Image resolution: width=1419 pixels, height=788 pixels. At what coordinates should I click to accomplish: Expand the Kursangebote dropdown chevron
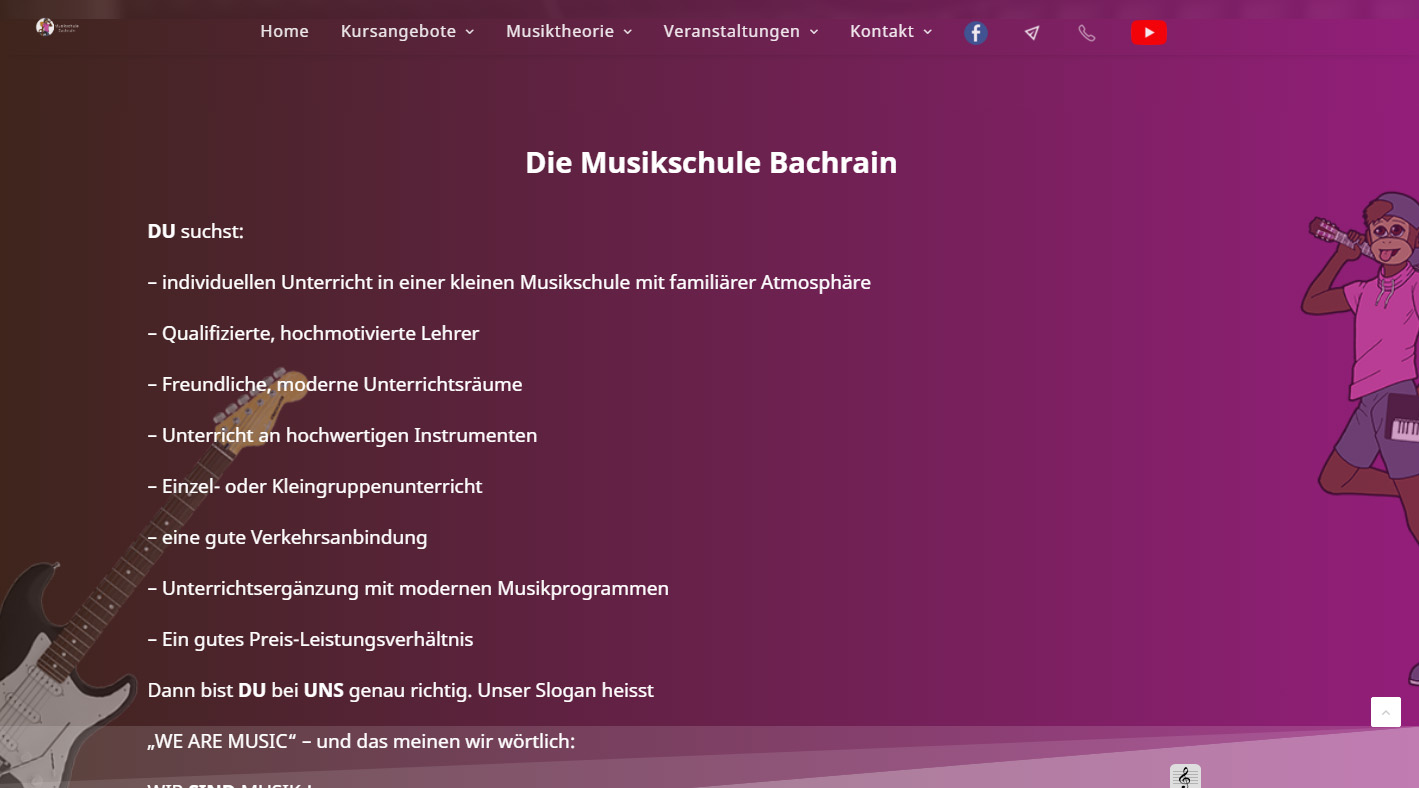[x=469, y=32]
